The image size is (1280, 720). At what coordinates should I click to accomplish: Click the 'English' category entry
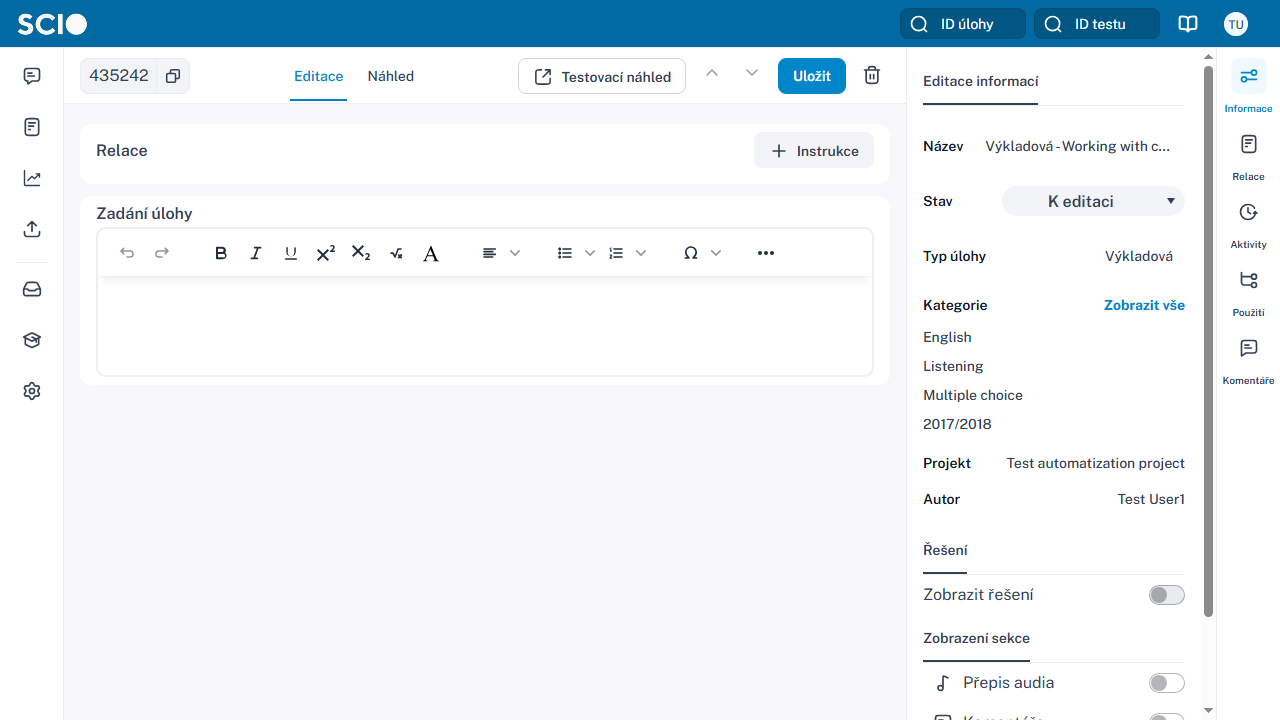[947, 337]
